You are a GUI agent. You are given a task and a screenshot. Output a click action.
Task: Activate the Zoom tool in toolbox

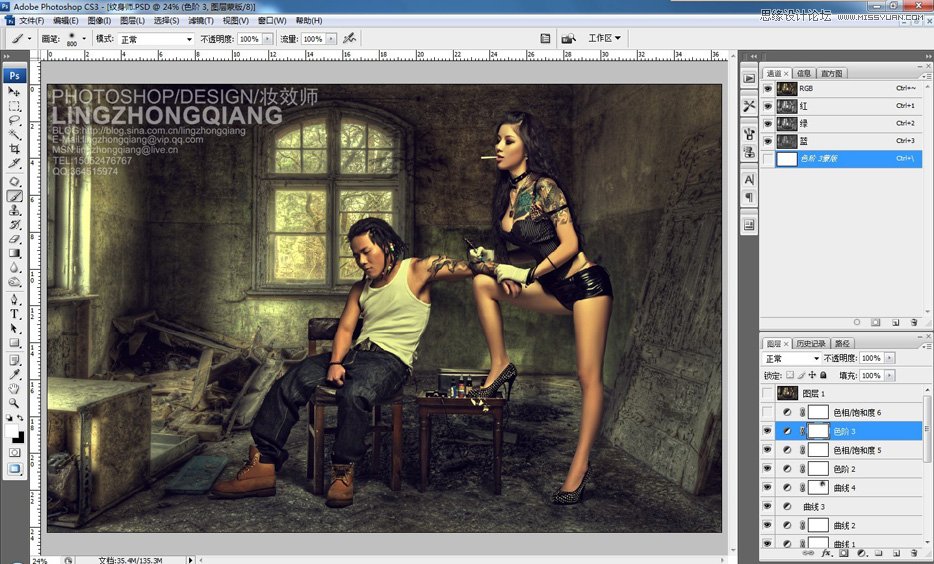[x=15, y=402]
